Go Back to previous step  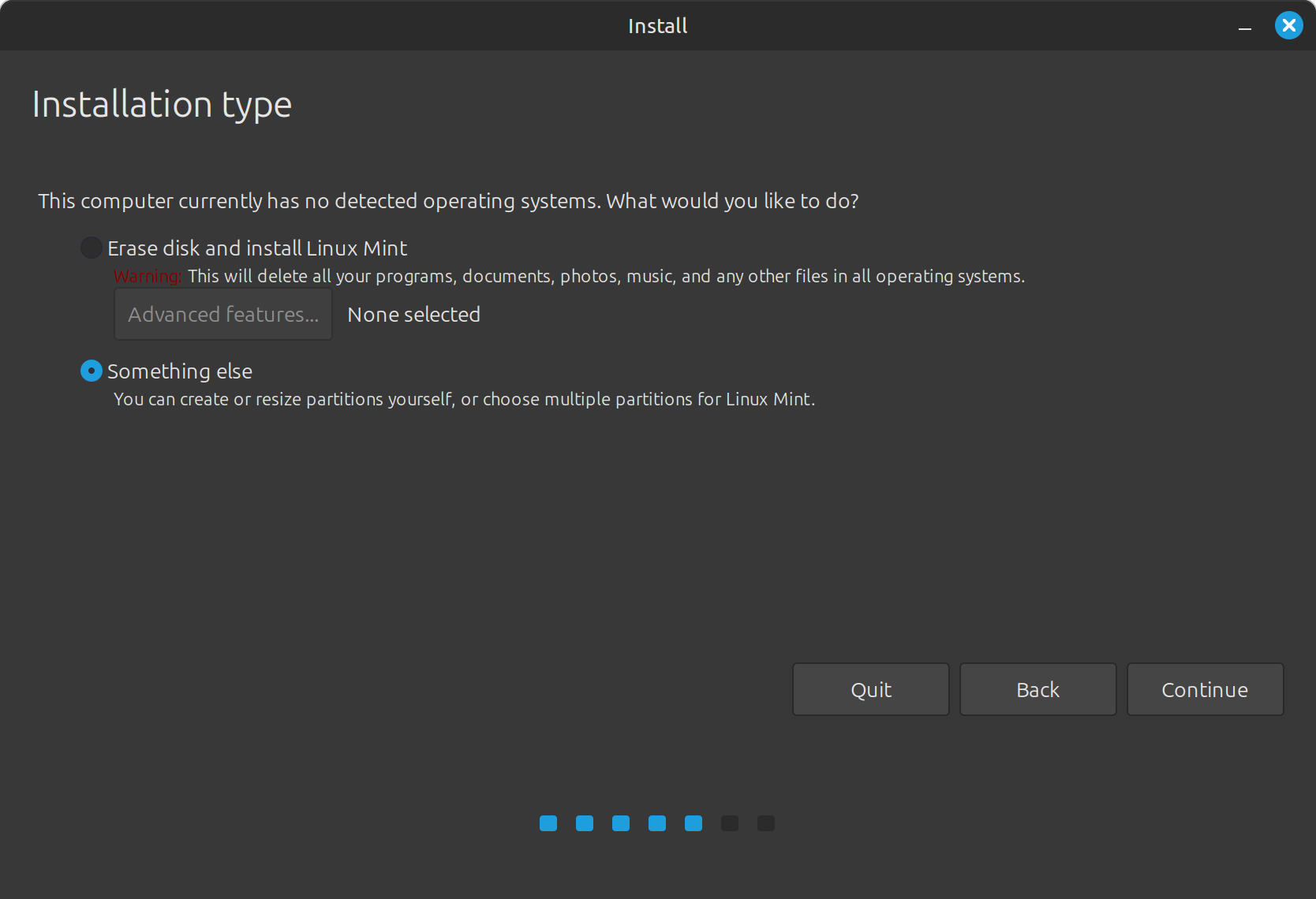click(x=1038, y=689)
